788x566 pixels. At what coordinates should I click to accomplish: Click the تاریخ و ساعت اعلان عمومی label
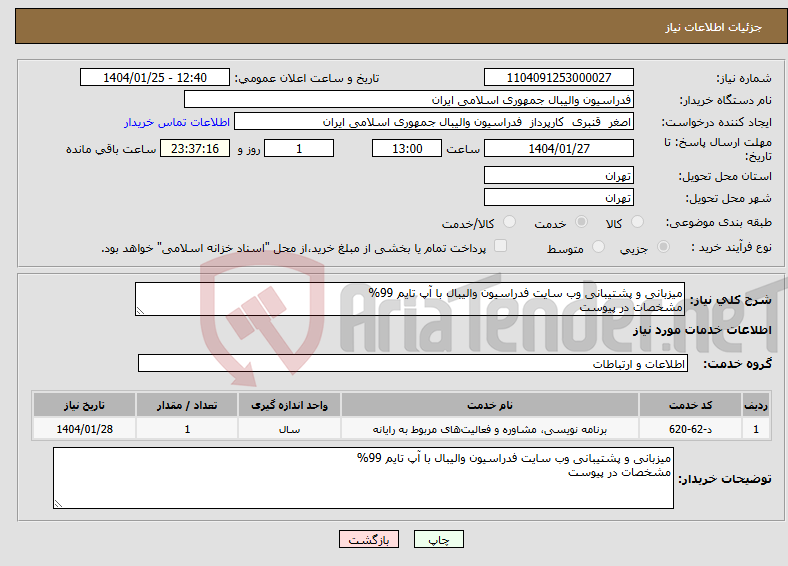[307, 78]
